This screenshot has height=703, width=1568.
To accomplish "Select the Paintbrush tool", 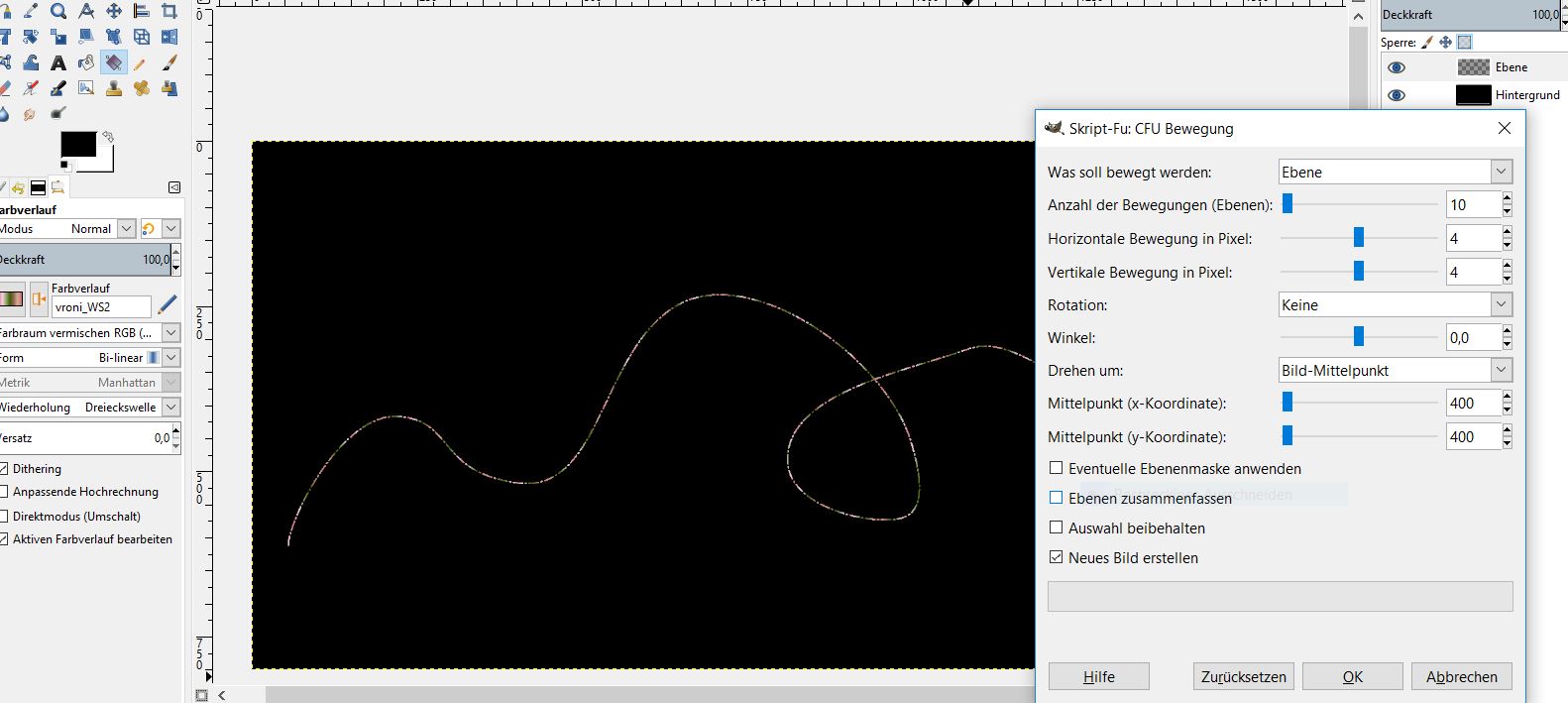I will point(169,62).
